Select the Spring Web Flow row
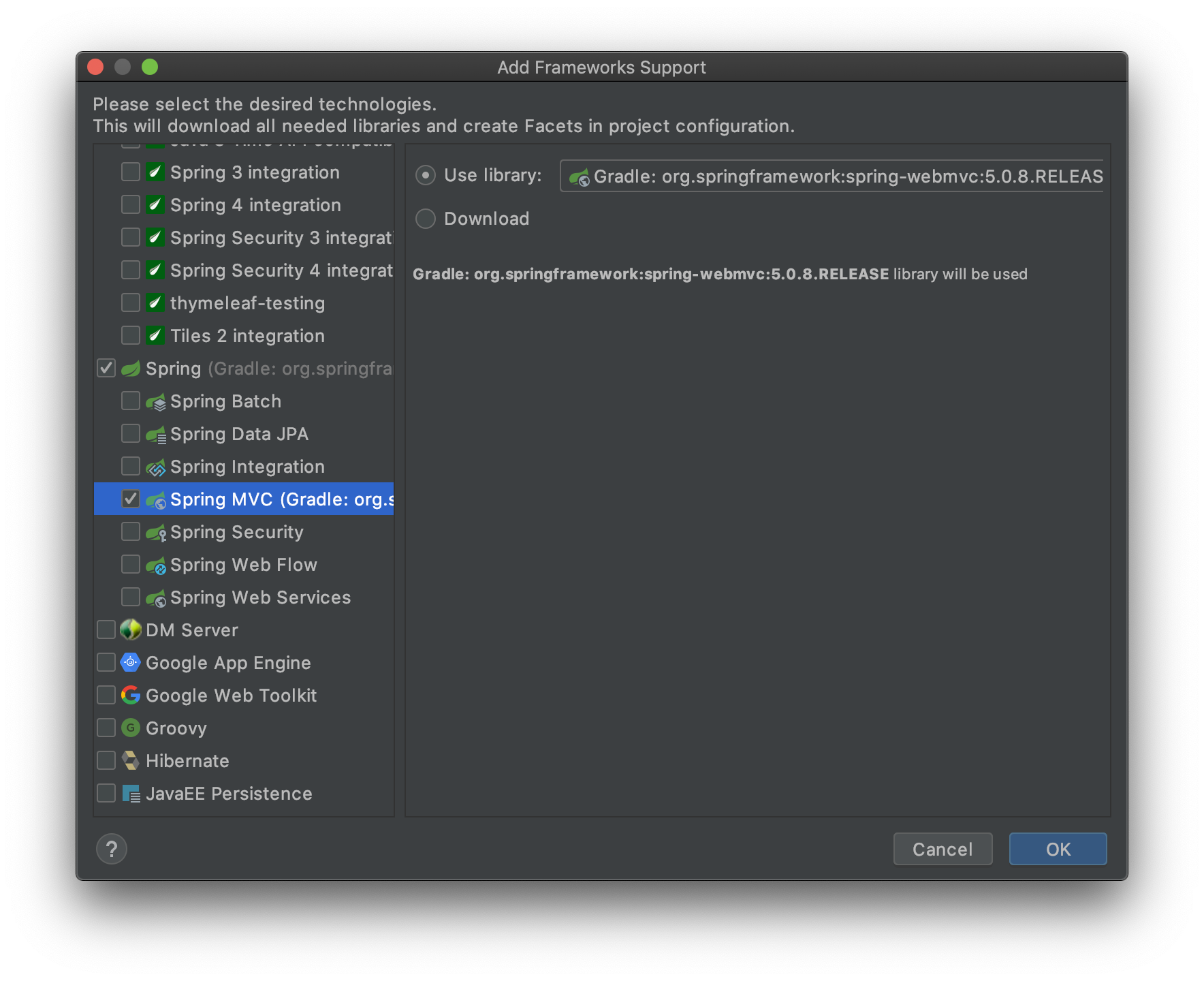1204x981 pixels. click(x=244, y=565)
